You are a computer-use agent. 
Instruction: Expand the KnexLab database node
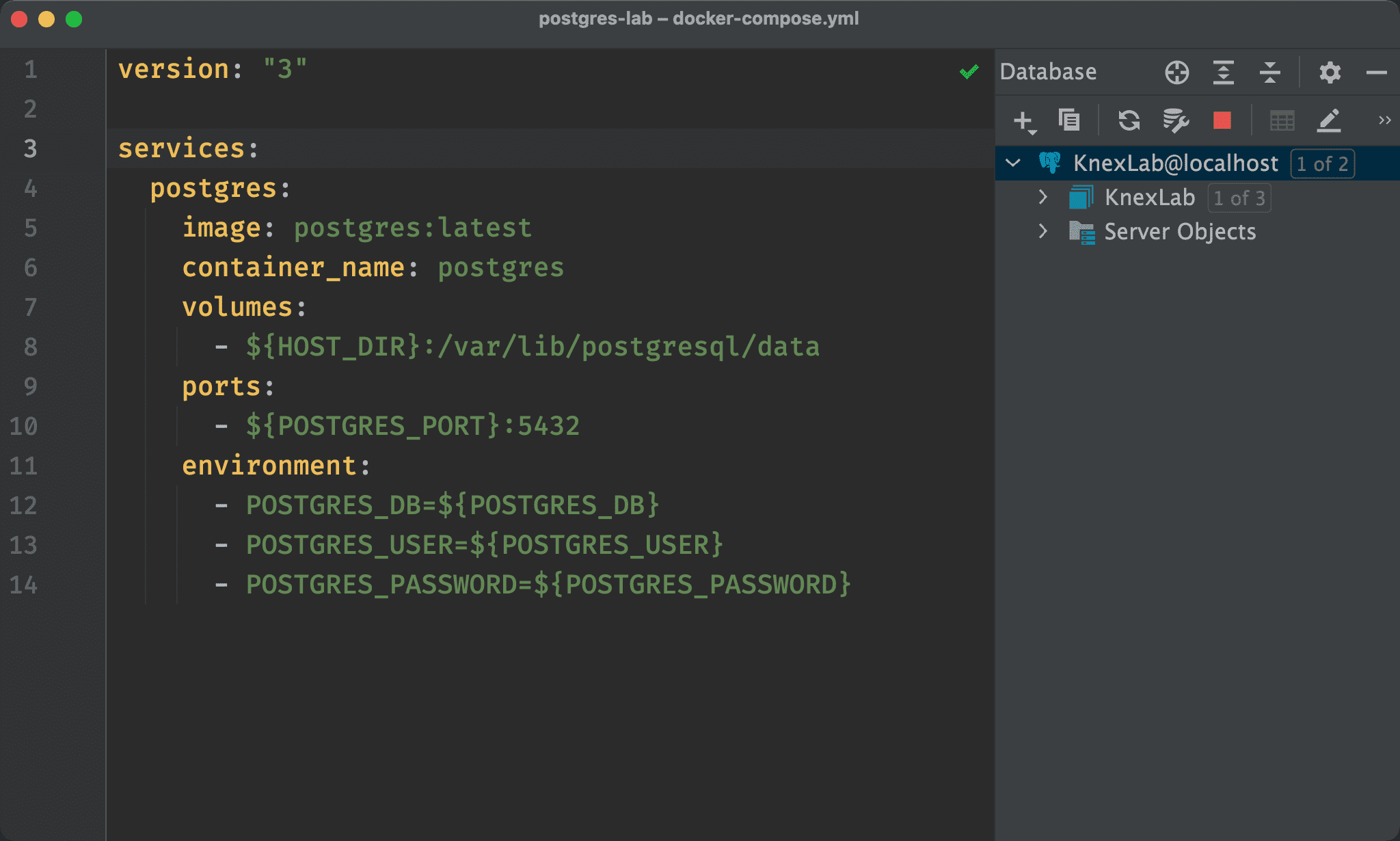(x=1042, y=197)
